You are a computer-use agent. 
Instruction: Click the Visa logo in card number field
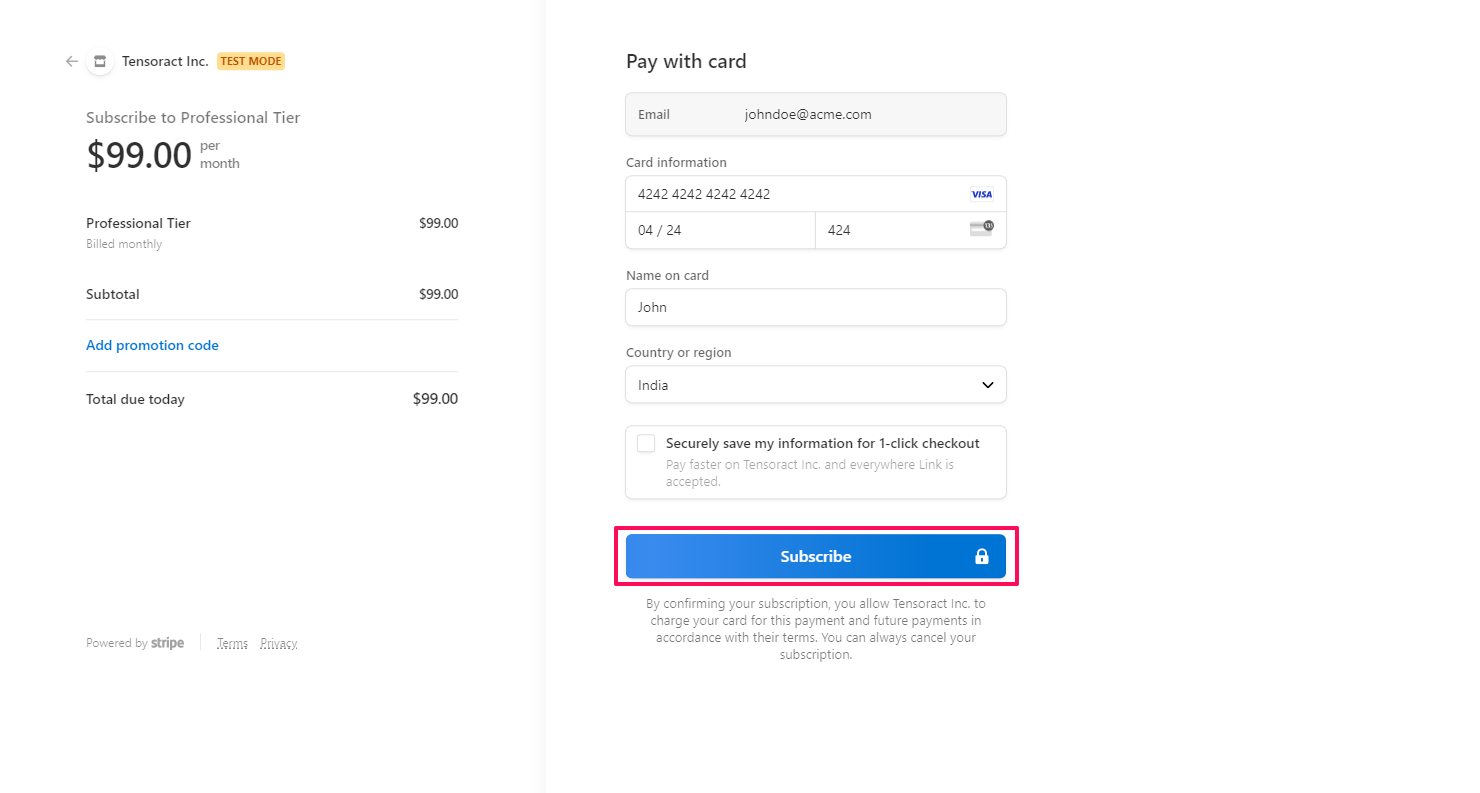coord(981,194)
